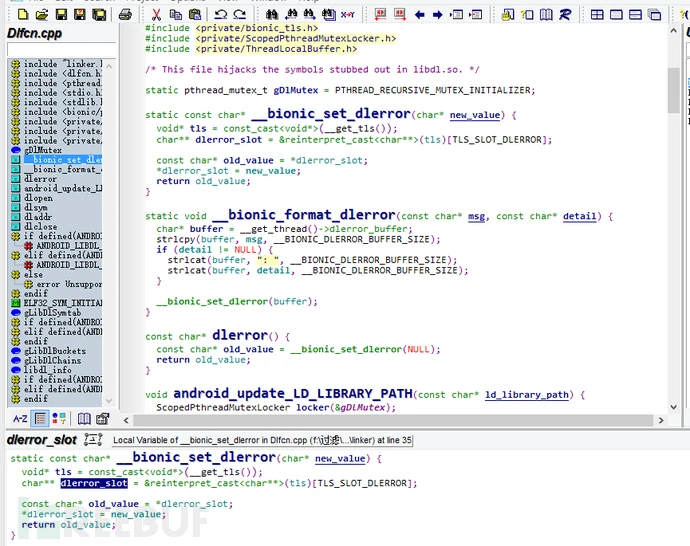
Task: Click underlined detail parameter in function signature
Action: point(580,216)
